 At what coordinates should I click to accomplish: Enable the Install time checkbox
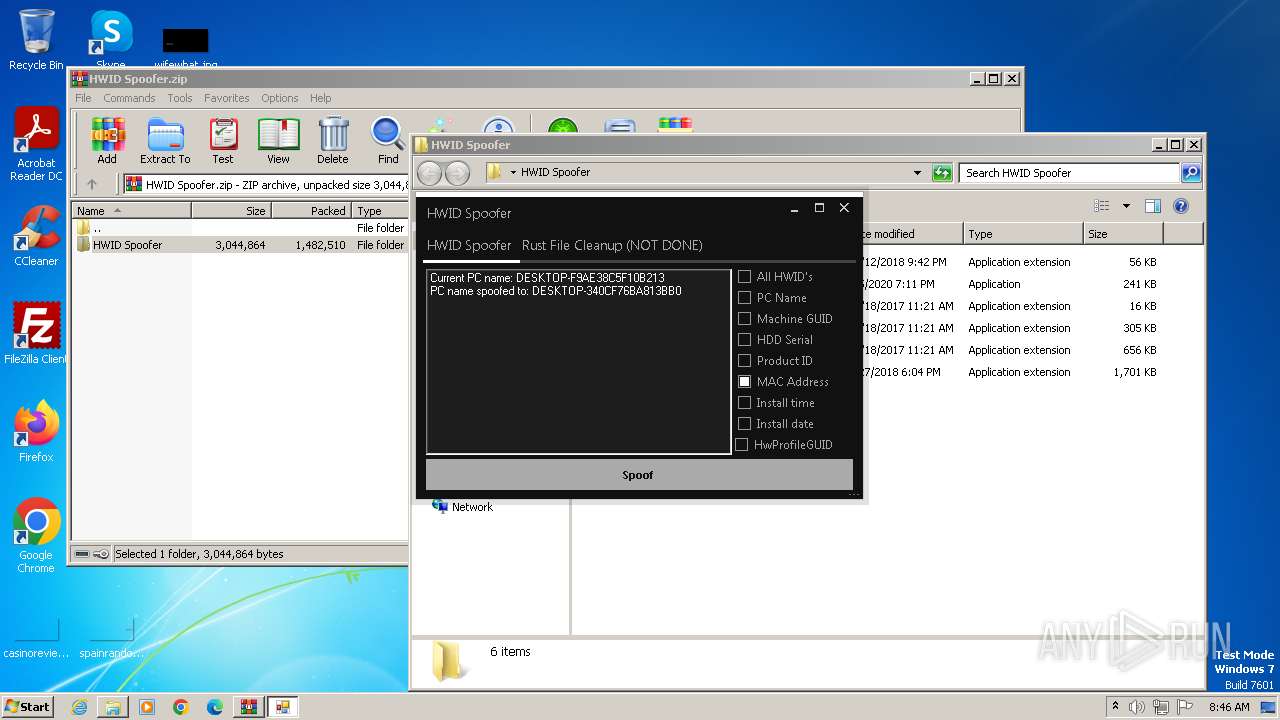(744, 402)
